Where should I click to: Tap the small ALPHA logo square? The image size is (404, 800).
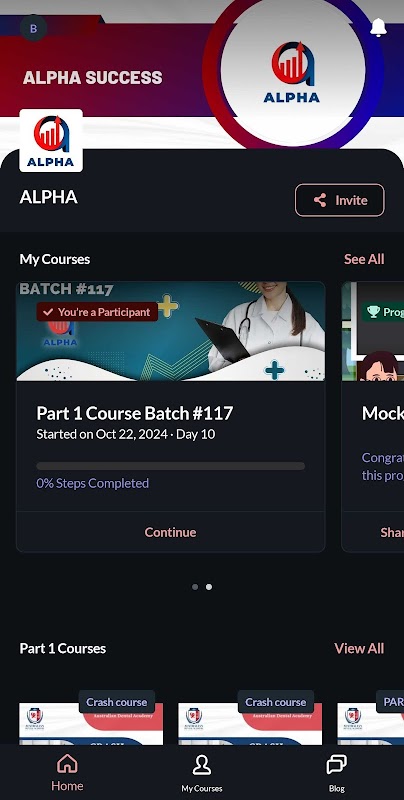click(51, 141)
